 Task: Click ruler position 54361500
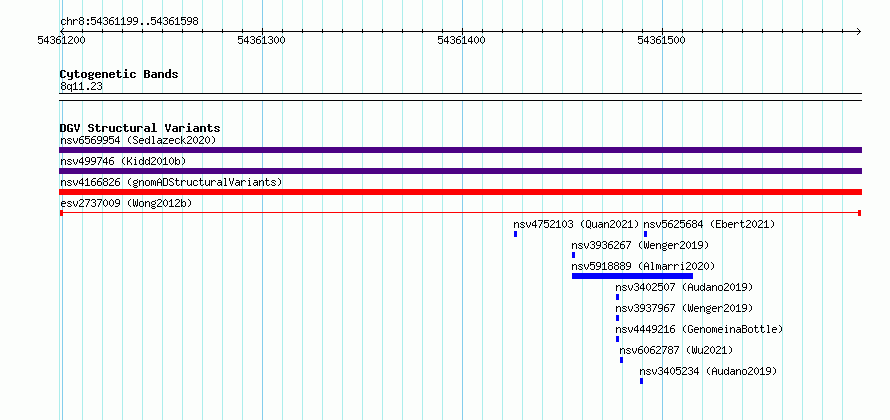click(x=661, y=40)
